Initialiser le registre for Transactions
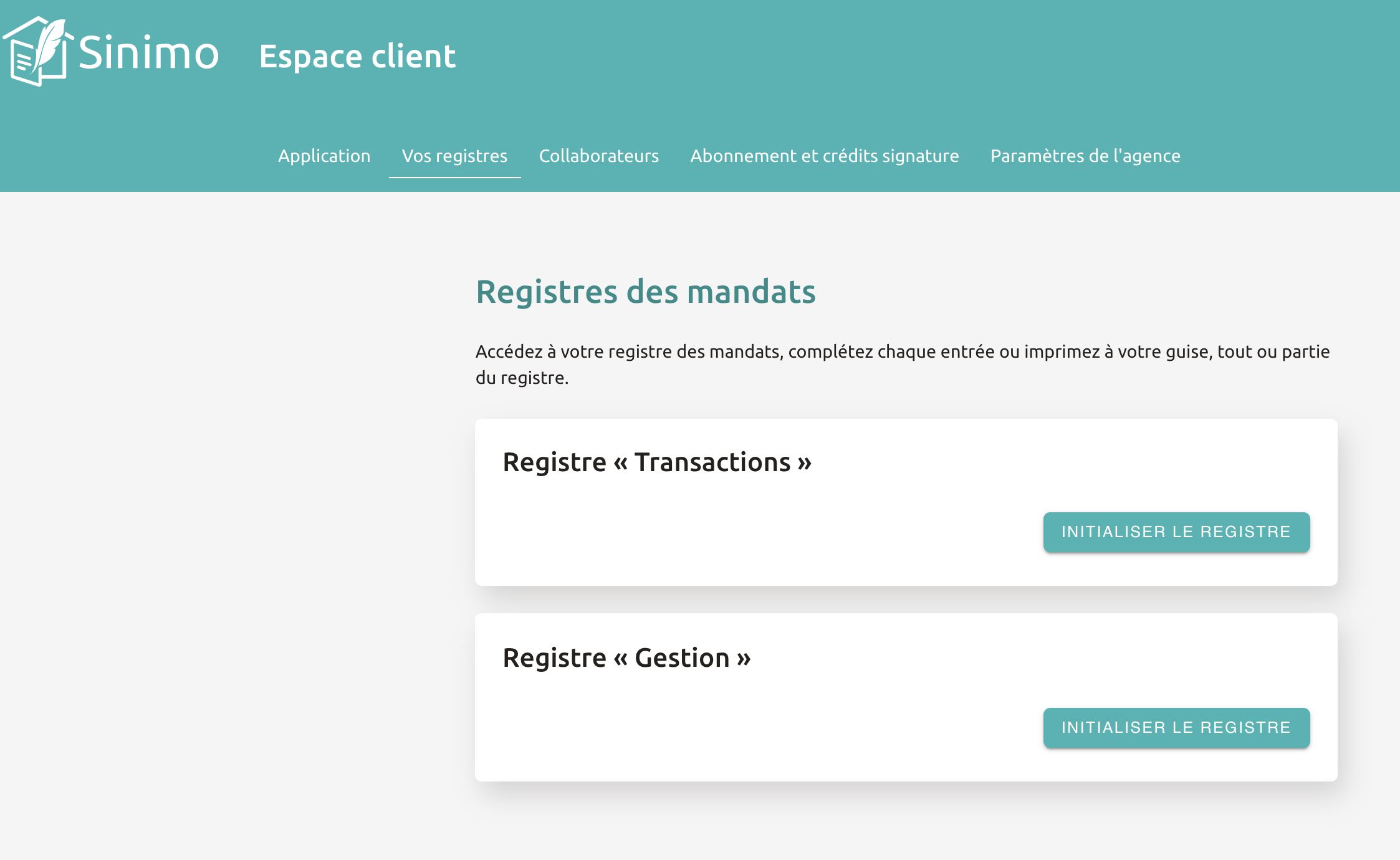This screenshot has height=860, width=1400. tap(1176, 532)
